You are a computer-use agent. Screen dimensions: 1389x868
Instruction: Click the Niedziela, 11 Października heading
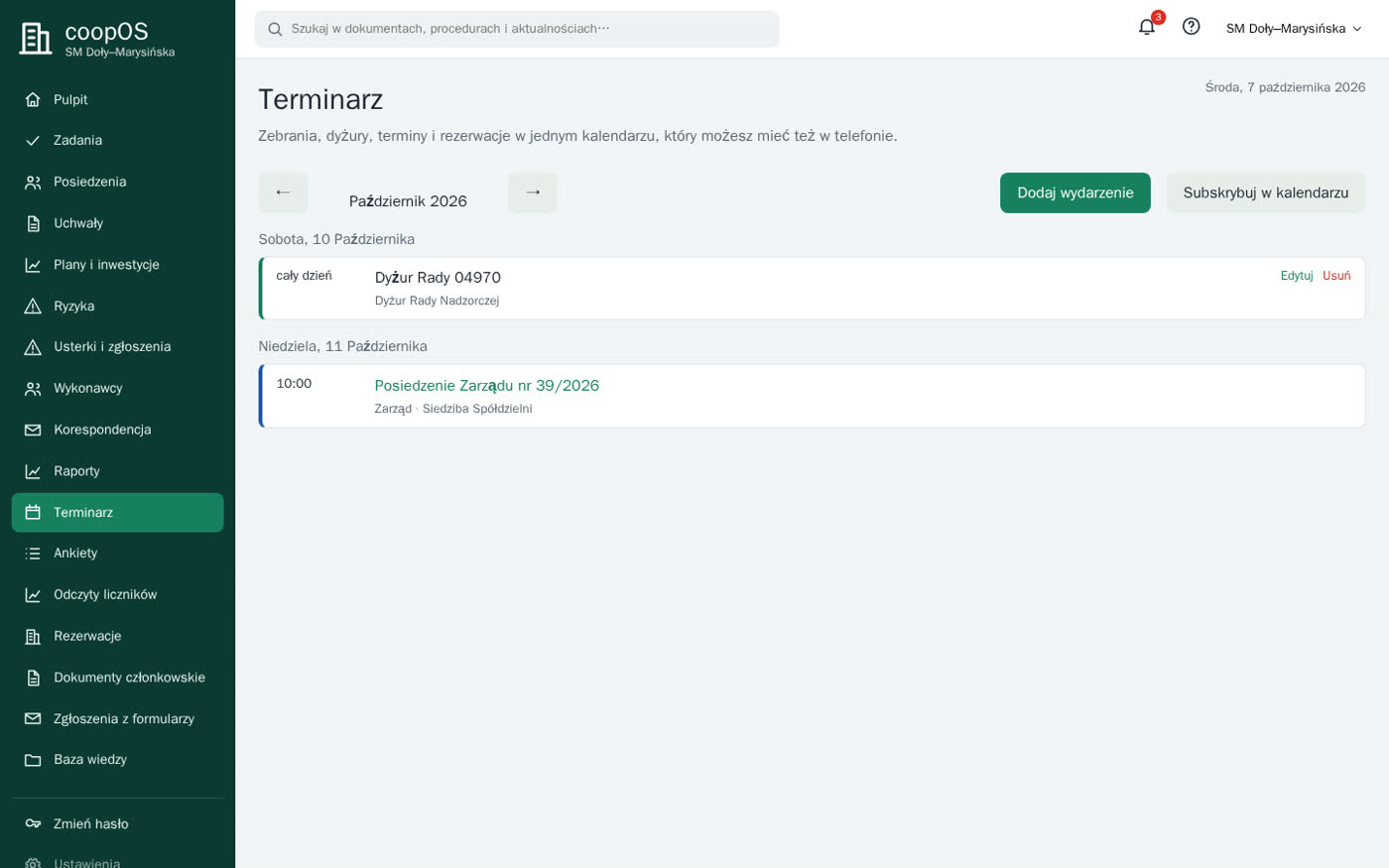pyautogui.click(x=342, y=346)
